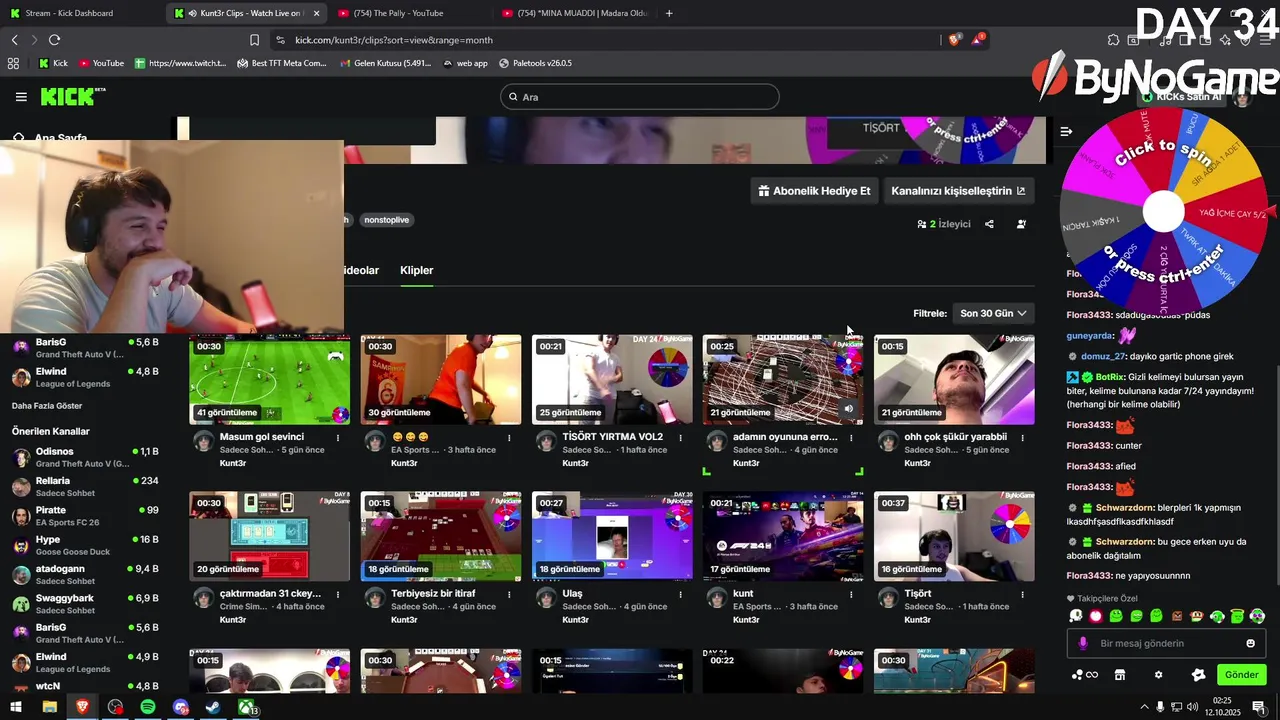
Task: Click the green KICK logo
Action: [73, 96]
